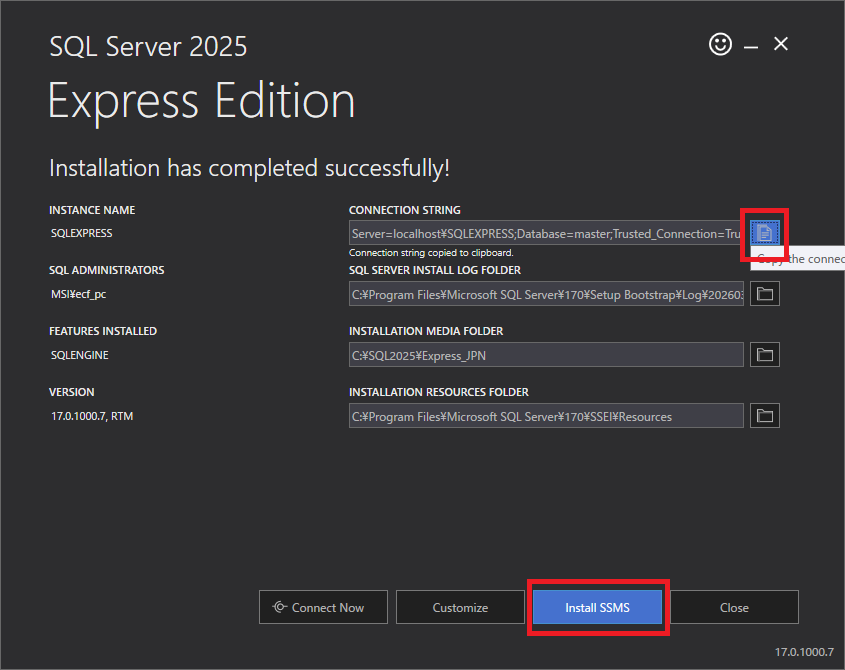The width and height of the screenshot is (845, 670).
Task: Click the Close button at the bottom
Action: [734, 607]
